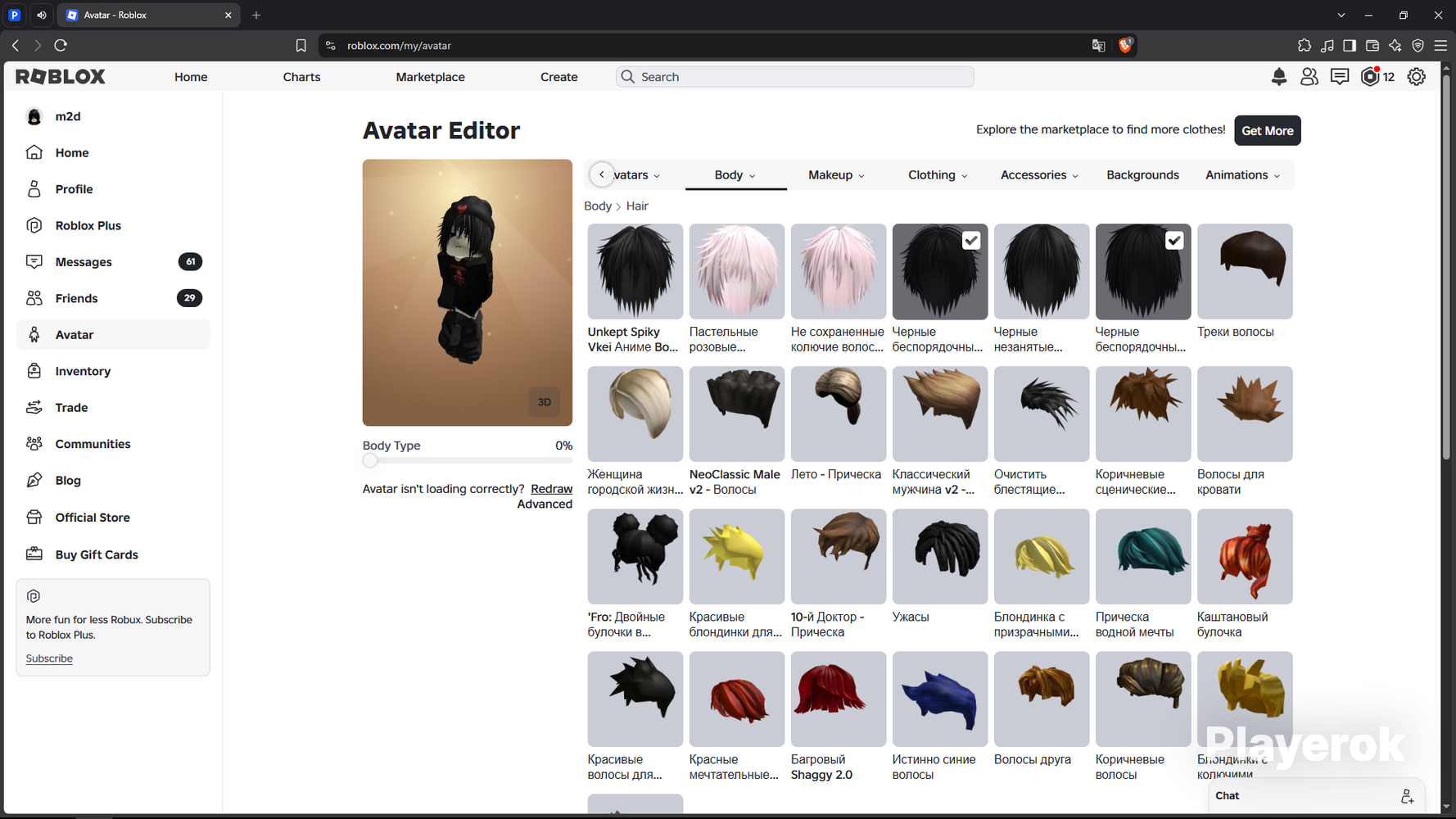The image size is (1456, 819).
Task: Click the translate page icon in the address bar
Action: click(x=1099, y=46)
